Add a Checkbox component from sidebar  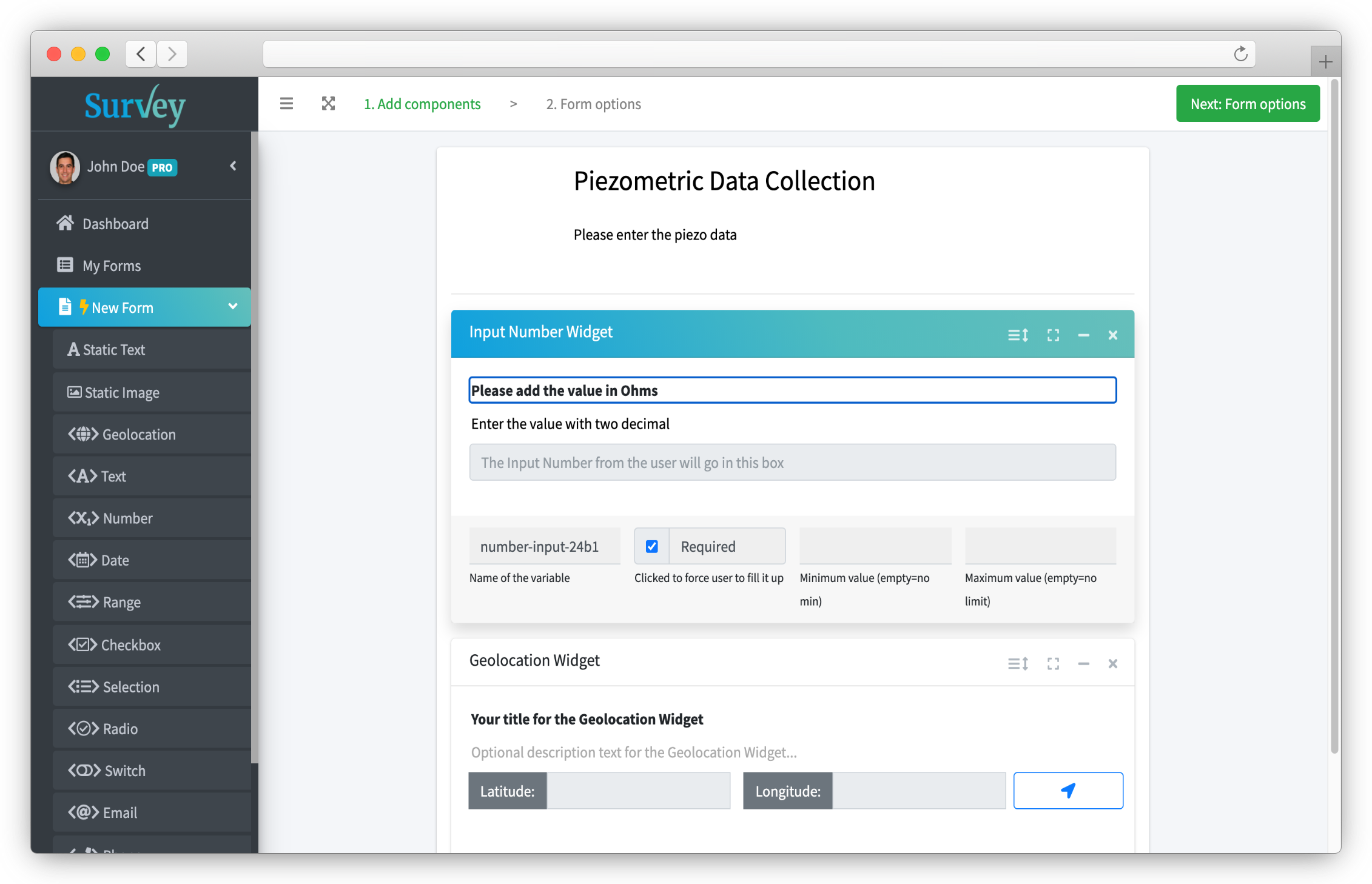[x=130, y=645]
